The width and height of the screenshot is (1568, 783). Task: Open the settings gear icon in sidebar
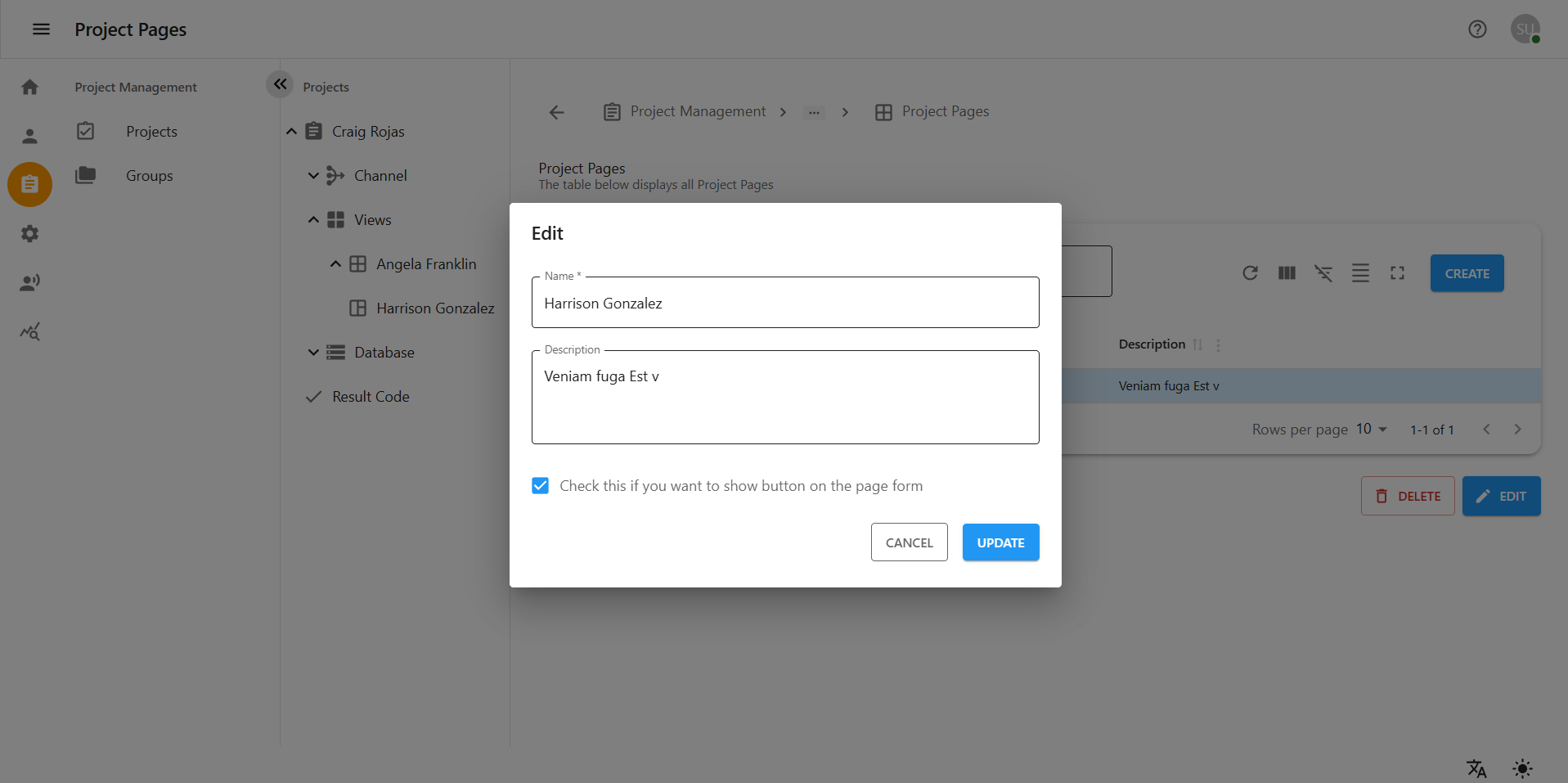coord(30,234)
